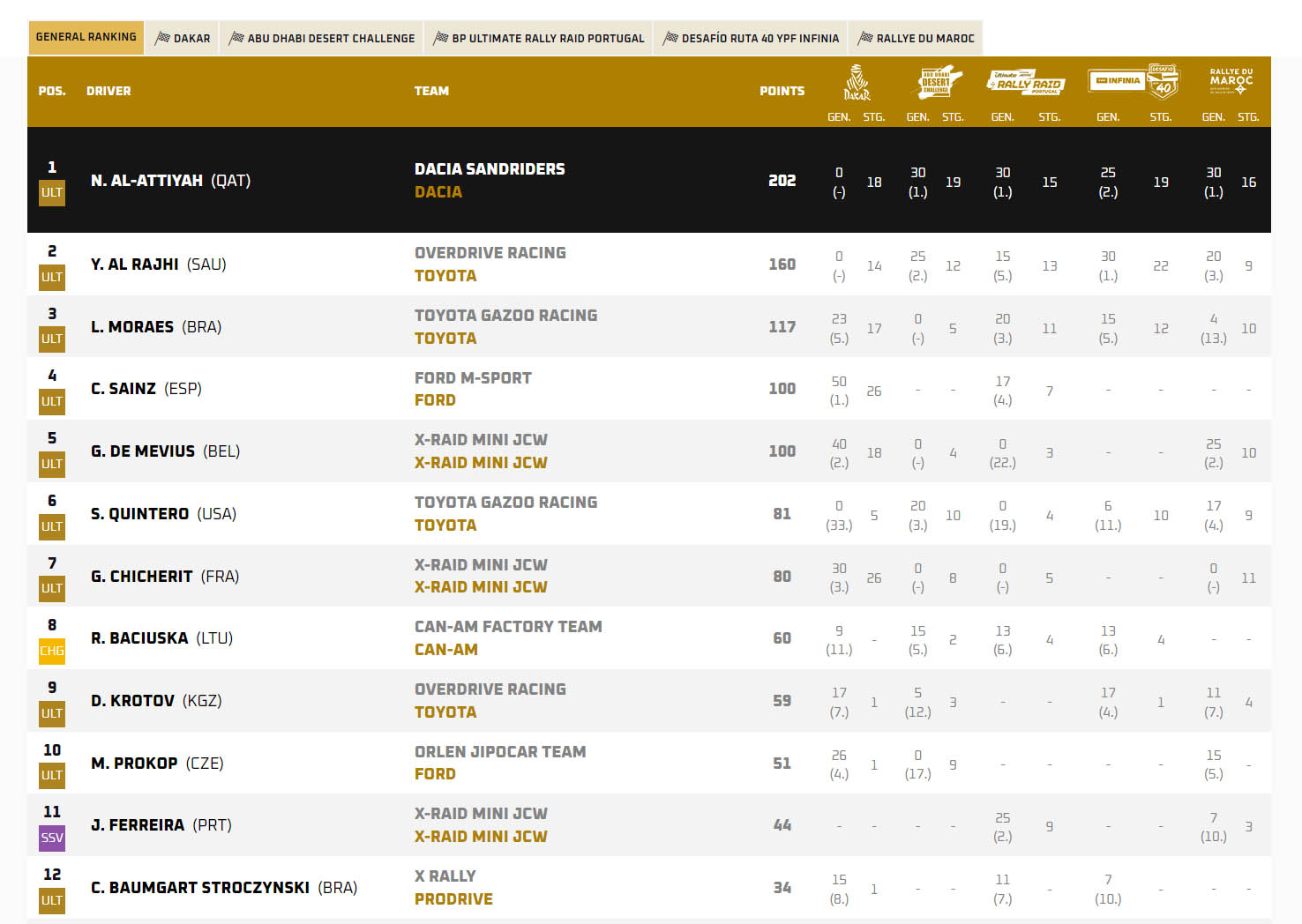
Task: Click the ULT badge for S. Quintero
Action: [x=52, y=526]
